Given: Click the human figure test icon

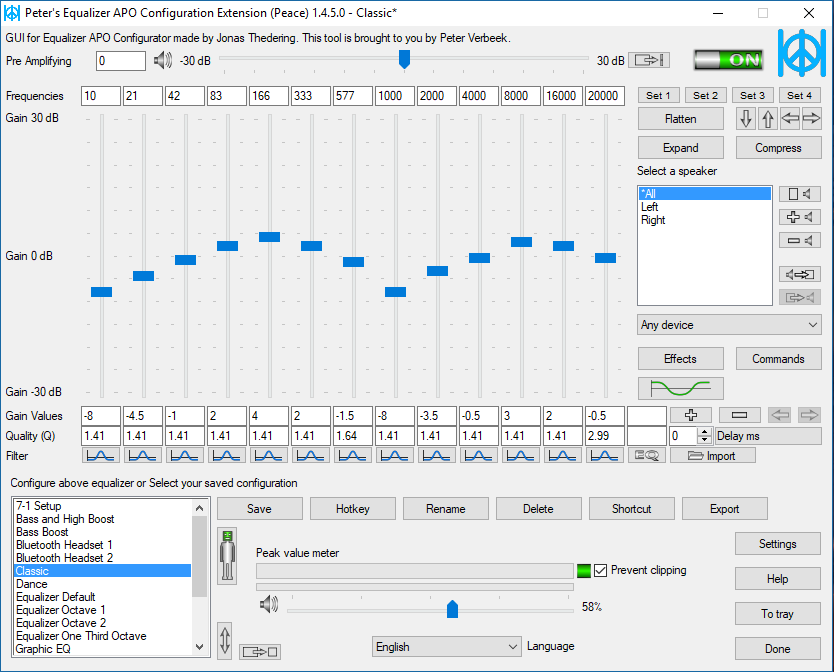Looking at the screenshot, I should click(x=228, y=556).
